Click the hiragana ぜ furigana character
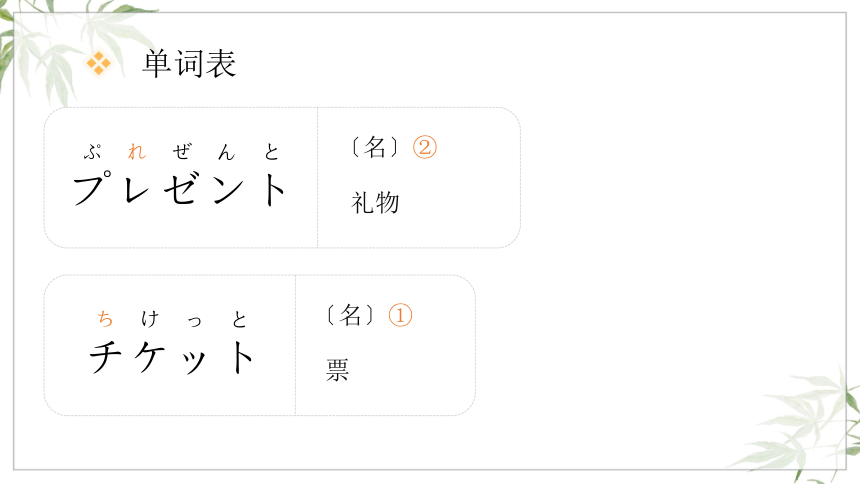Screen dimensions: 860x484 (x=182, y=151)
